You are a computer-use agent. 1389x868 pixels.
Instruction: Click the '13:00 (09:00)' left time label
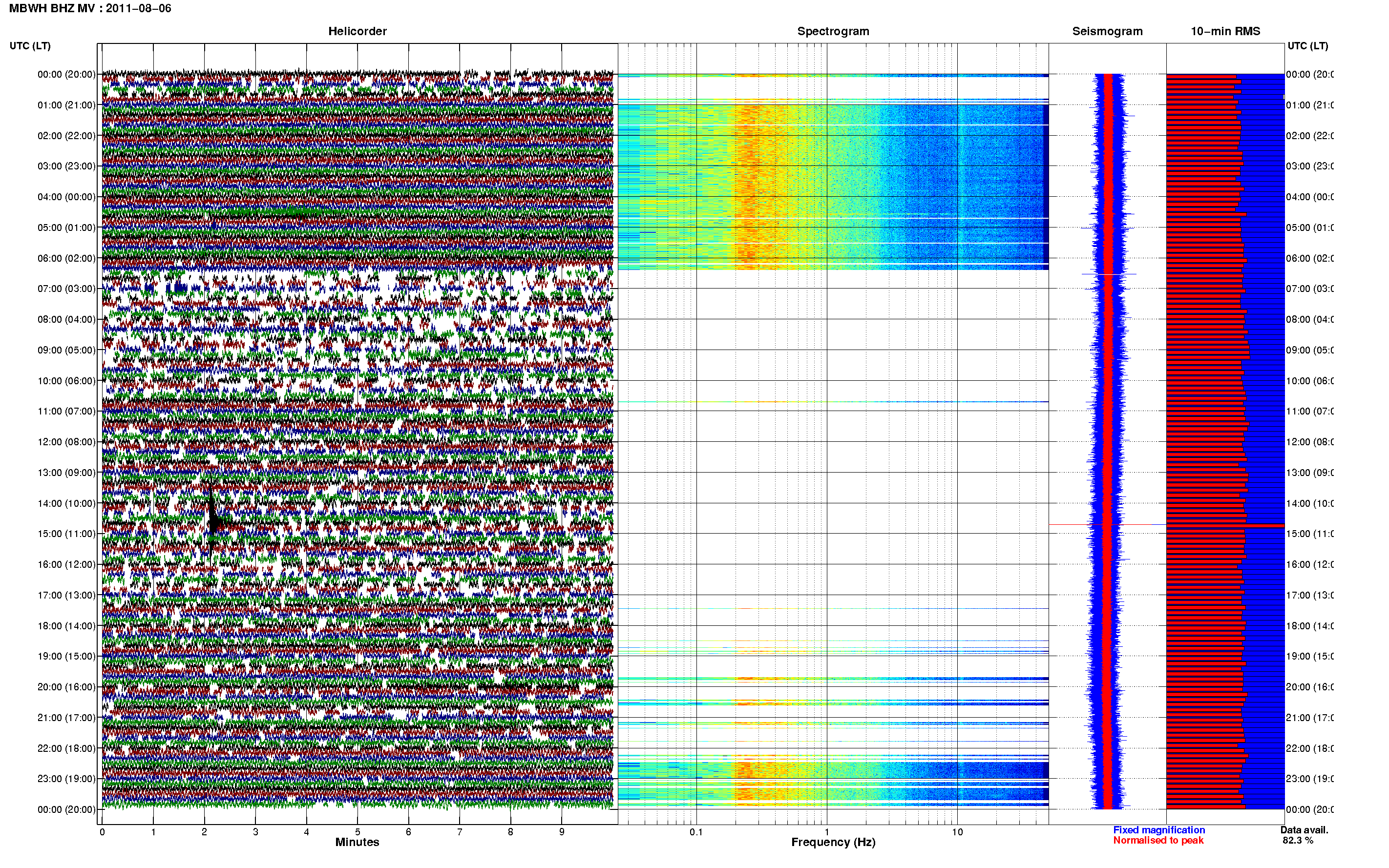click(66, 473)
